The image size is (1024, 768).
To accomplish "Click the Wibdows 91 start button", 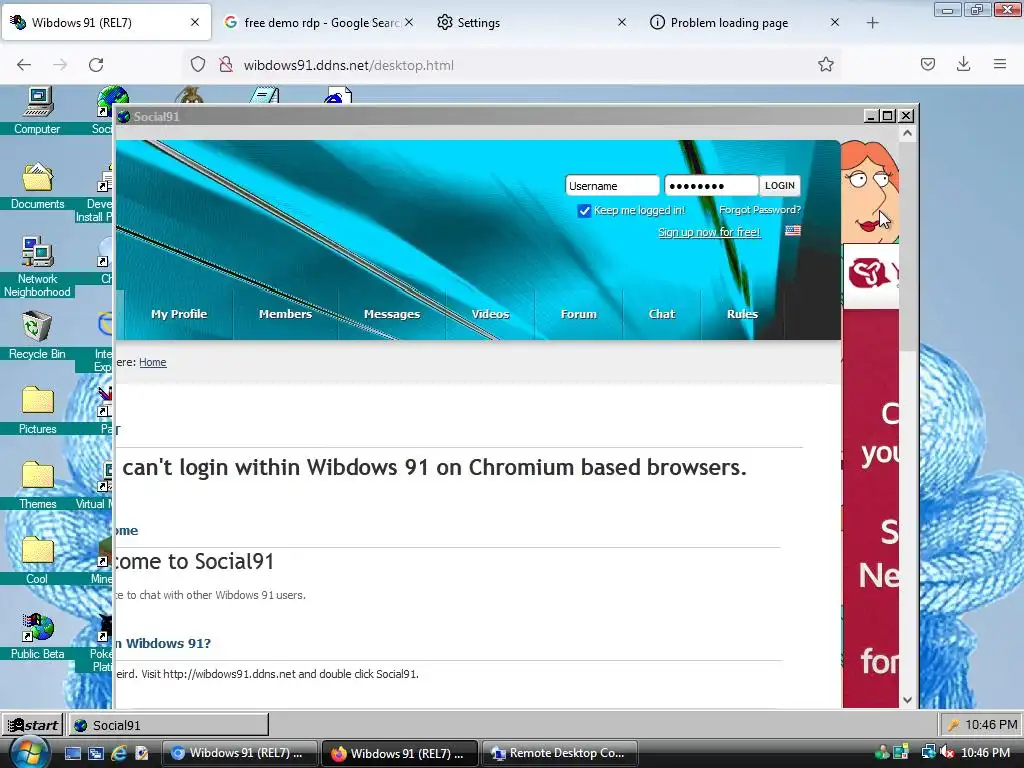I will pyautogui.click(x=32, y=725).
